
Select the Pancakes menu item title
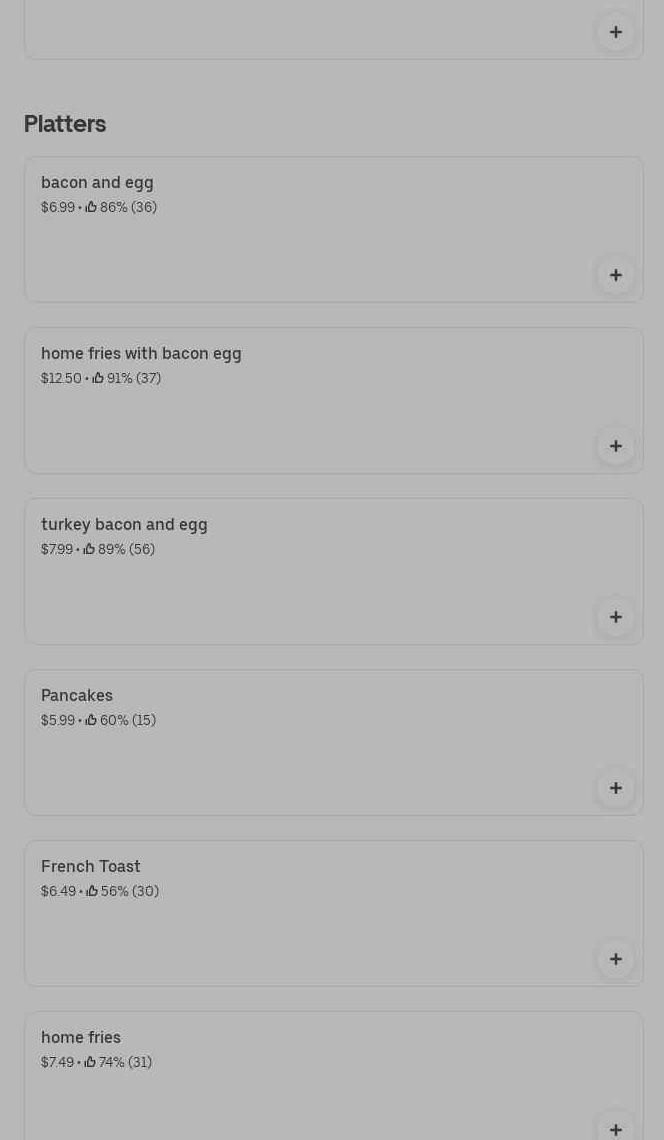pos(77,696)
